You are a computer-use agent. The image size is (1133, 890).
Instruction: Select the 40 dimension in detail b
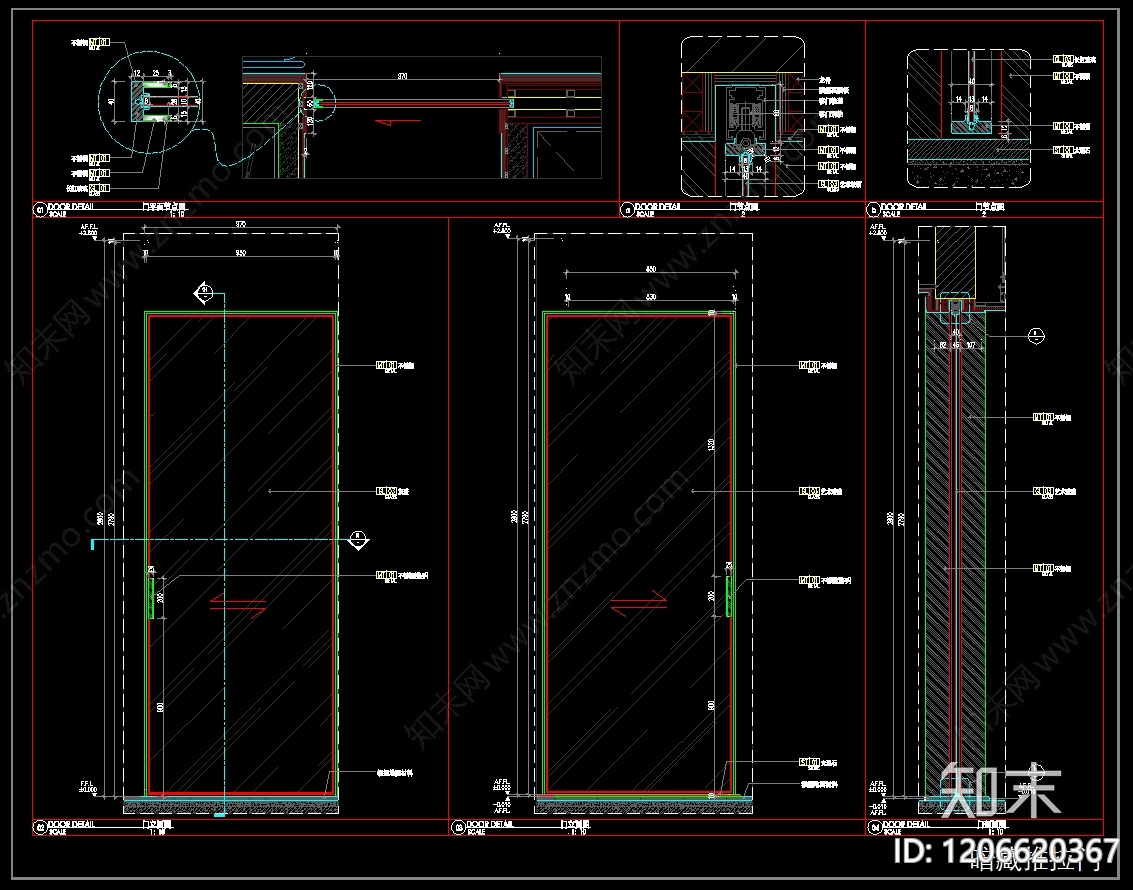point(972,82)
